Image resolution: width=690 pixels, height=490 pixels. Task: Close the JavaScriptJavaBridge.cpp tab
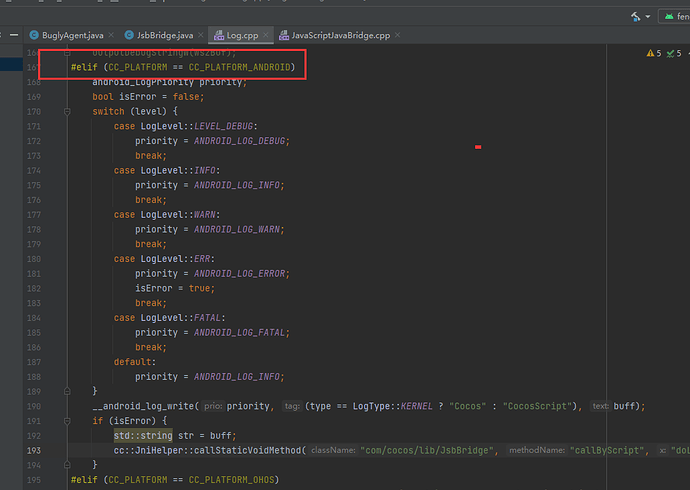pyautogui.click(x=397, y=35)
